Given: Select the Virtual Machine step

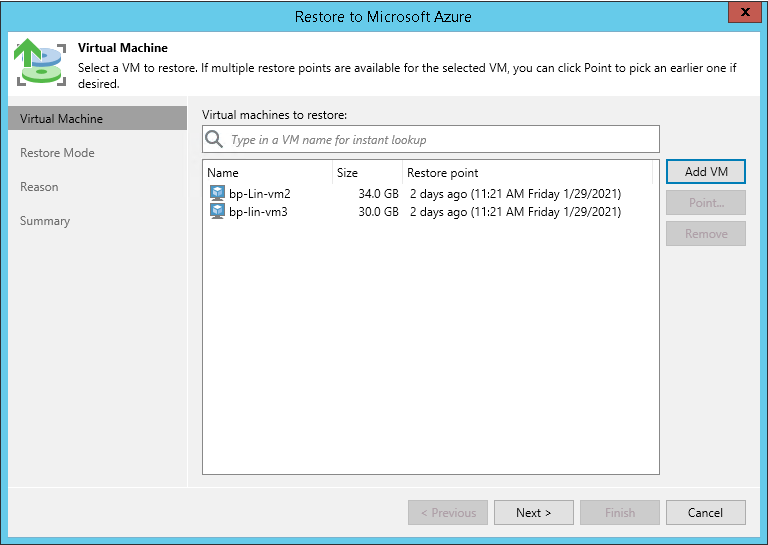Looking at the screenshot, I should (x=97, y=118).
